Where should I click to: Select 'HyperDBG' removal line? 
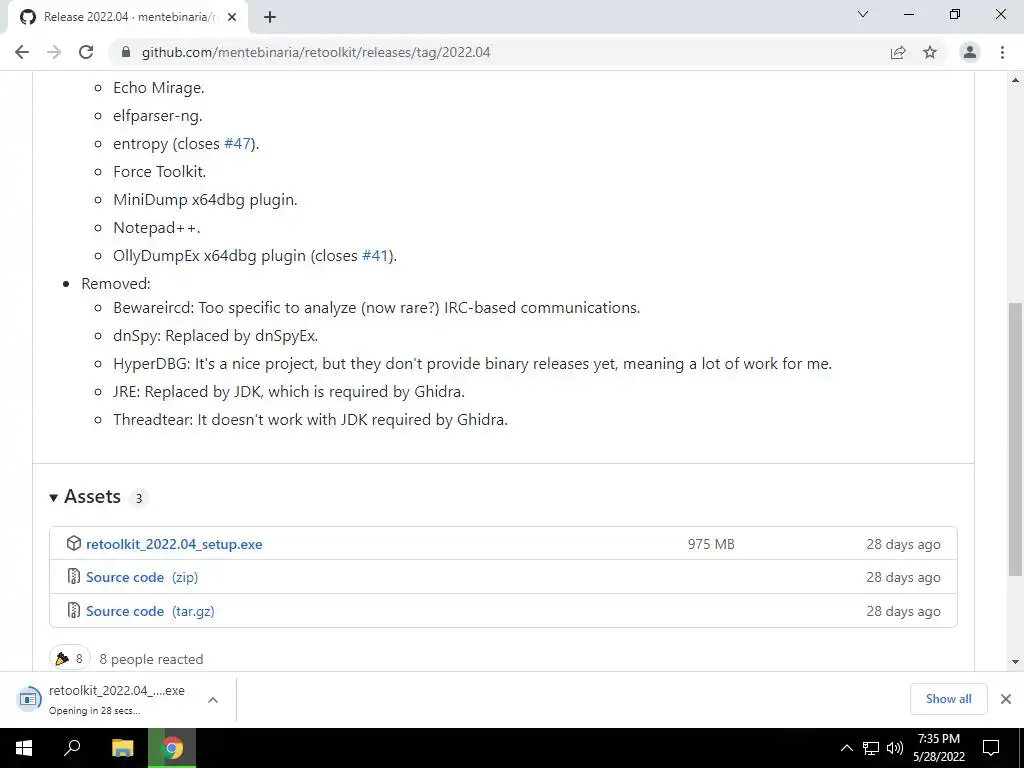pos(472,364)
